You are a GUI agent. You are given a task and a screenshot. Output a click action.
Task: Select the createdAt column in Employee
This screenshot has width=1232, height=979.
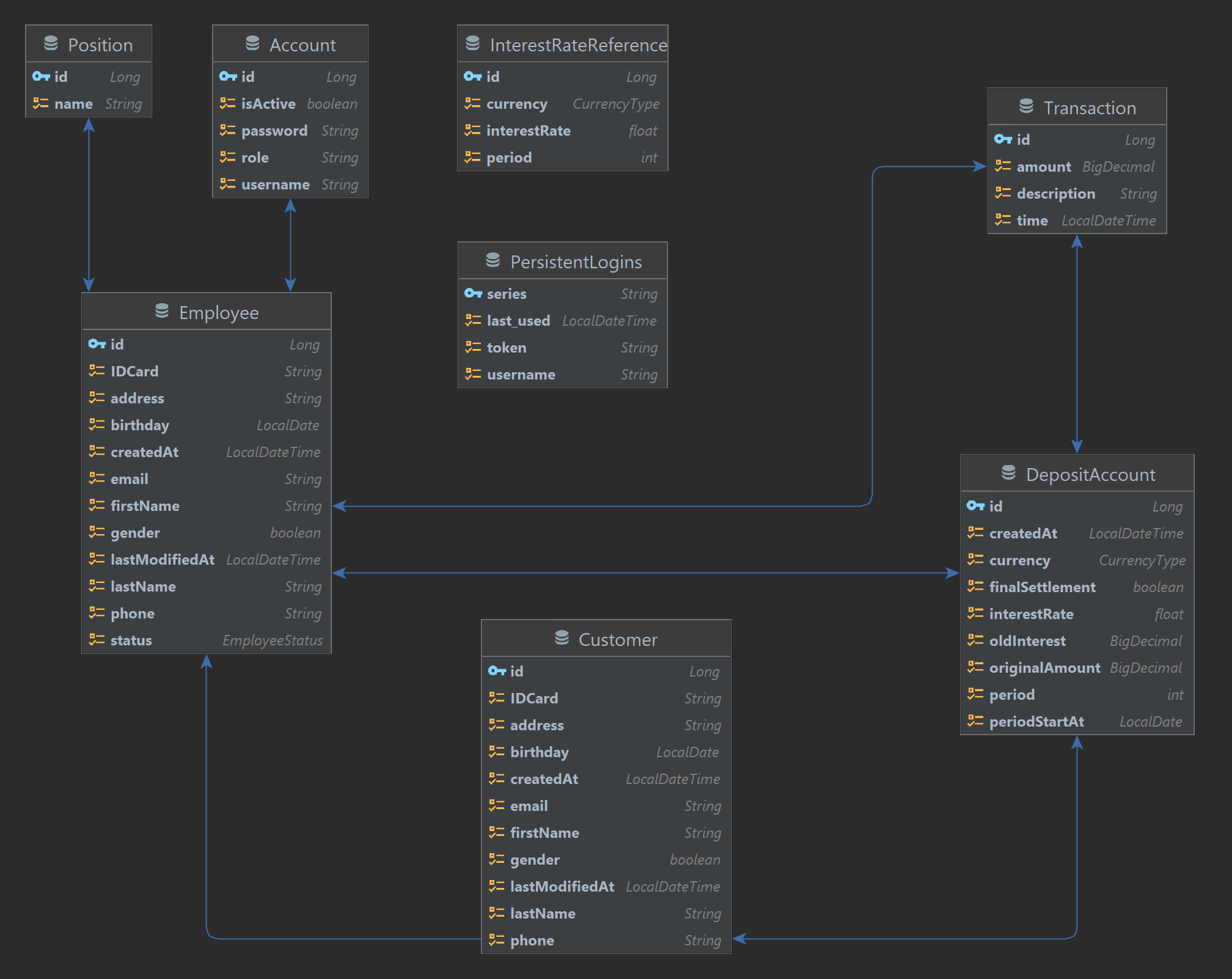(207, 452)
